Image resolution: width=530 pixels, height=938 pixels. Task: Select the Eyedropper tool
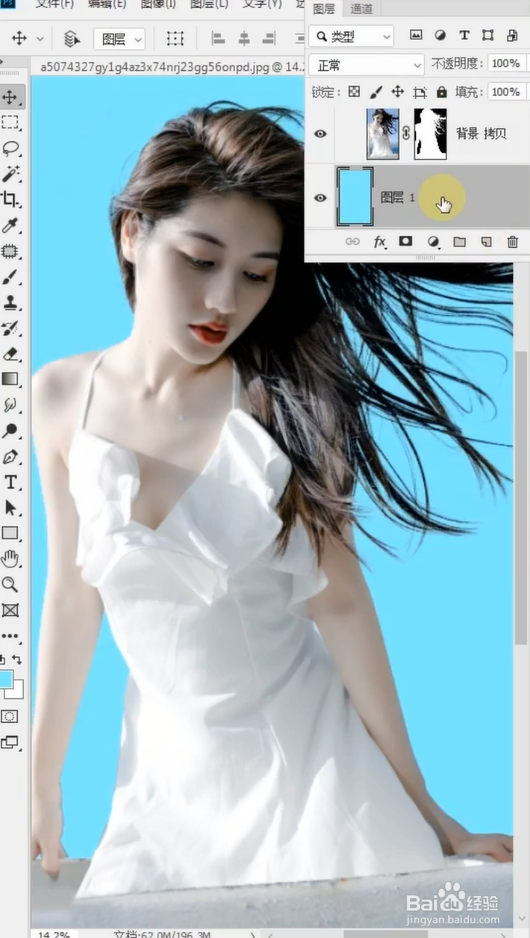pos(10,226)
